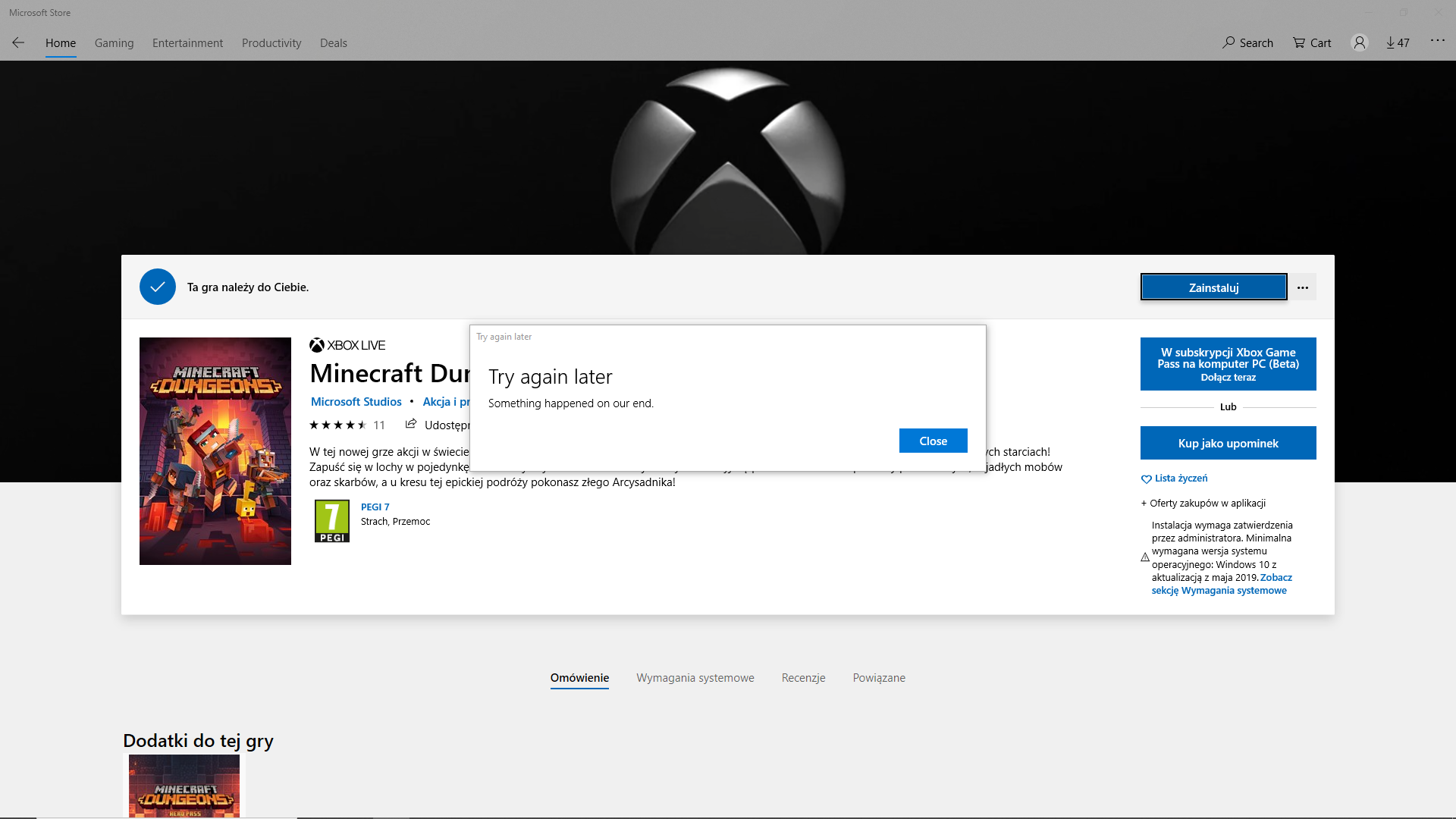
Task: Click Dołącz teraz Xbox Game Pass link
Action: tap(1229, 377)
